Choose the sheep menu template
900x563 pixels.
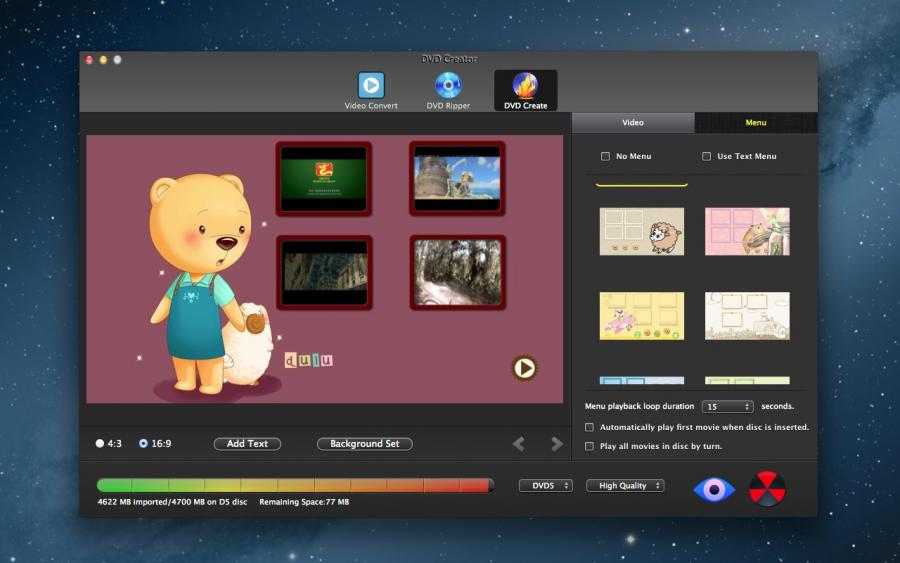(x=642, y=231)
